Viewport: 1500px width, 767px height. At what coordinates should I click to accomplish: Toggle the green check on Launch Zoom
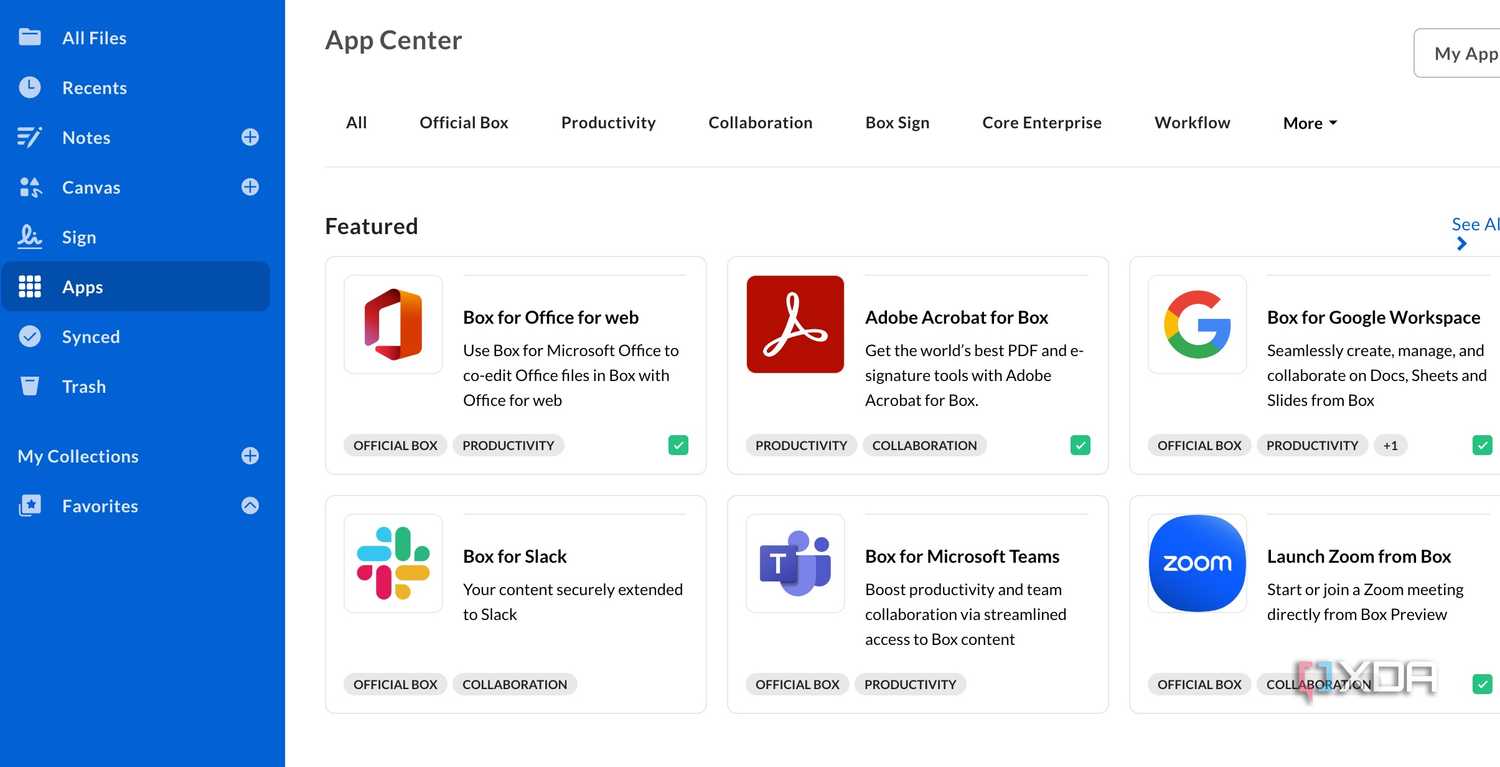1482,684
